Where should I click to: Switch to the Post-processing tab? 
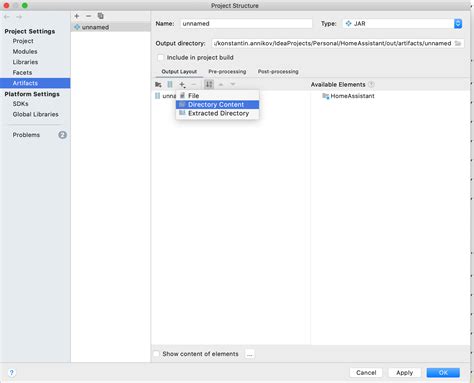(278, 72)
